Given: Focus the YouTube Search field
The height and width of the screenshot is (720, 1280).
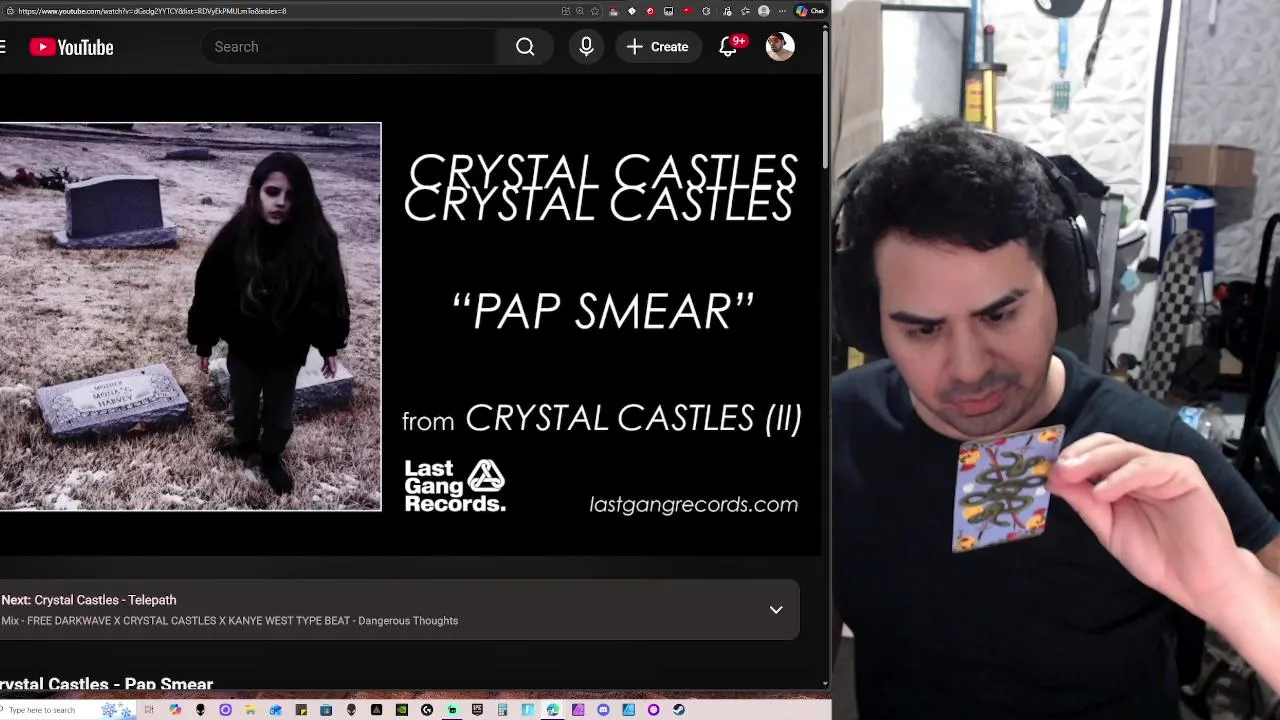Looking at the screenshot, I should click(350, 47).
